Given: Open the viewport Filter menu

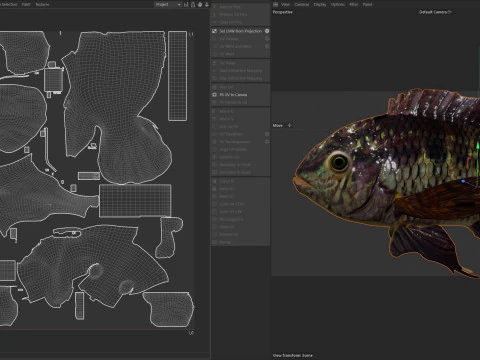Looking at the screenshot, I should coord(353,4).
